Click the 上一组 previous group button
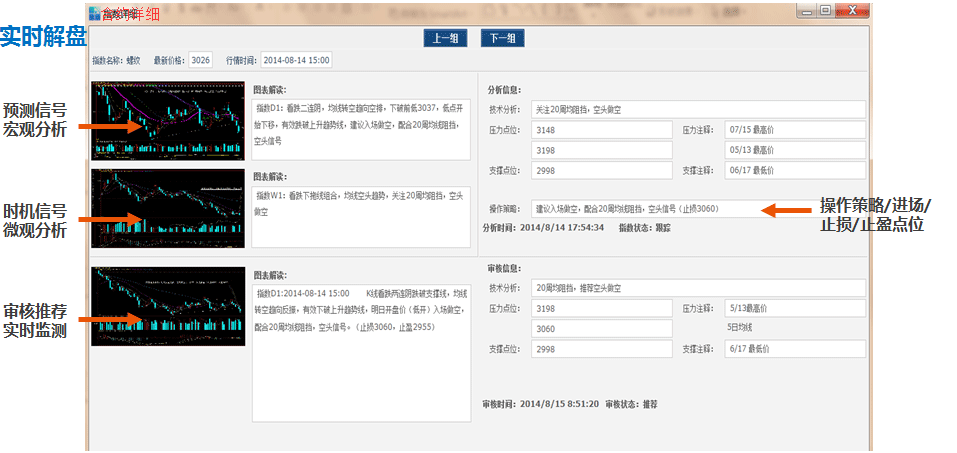 [x=446, y=38]
